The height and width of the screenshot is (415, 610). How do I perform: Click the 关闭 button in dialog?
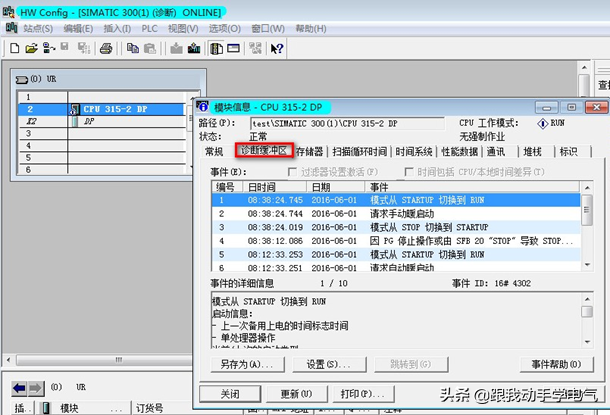(x=230, y=394)
